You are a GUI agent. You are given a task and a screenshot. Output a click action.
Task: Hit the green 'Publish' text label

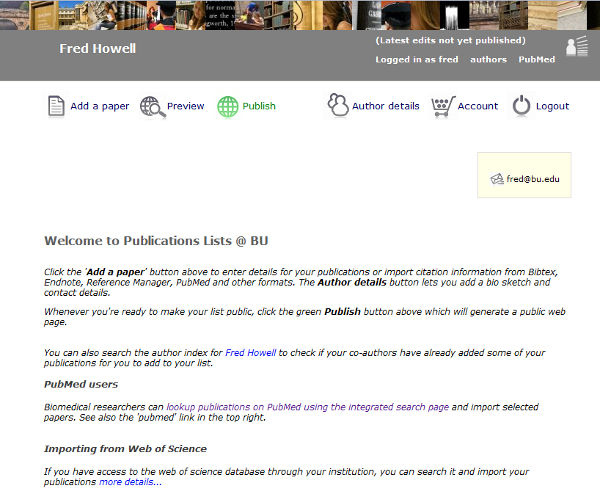[x=259, y=106]
